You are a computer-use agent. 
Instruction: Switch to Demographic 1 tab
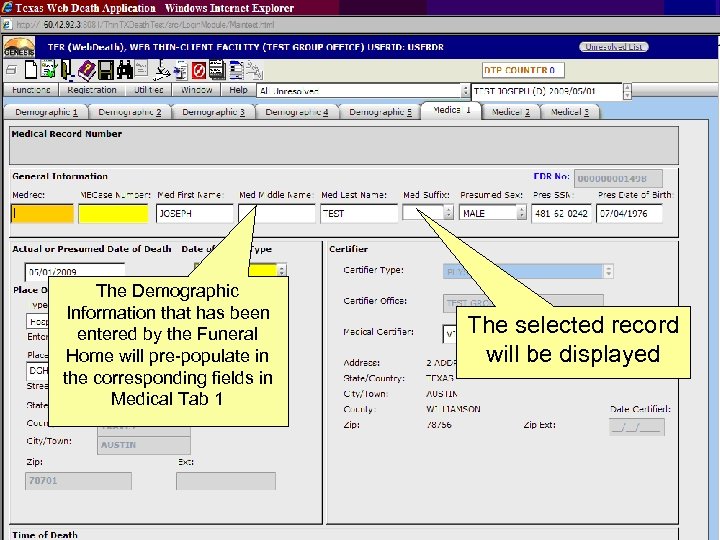pos(46,112)
